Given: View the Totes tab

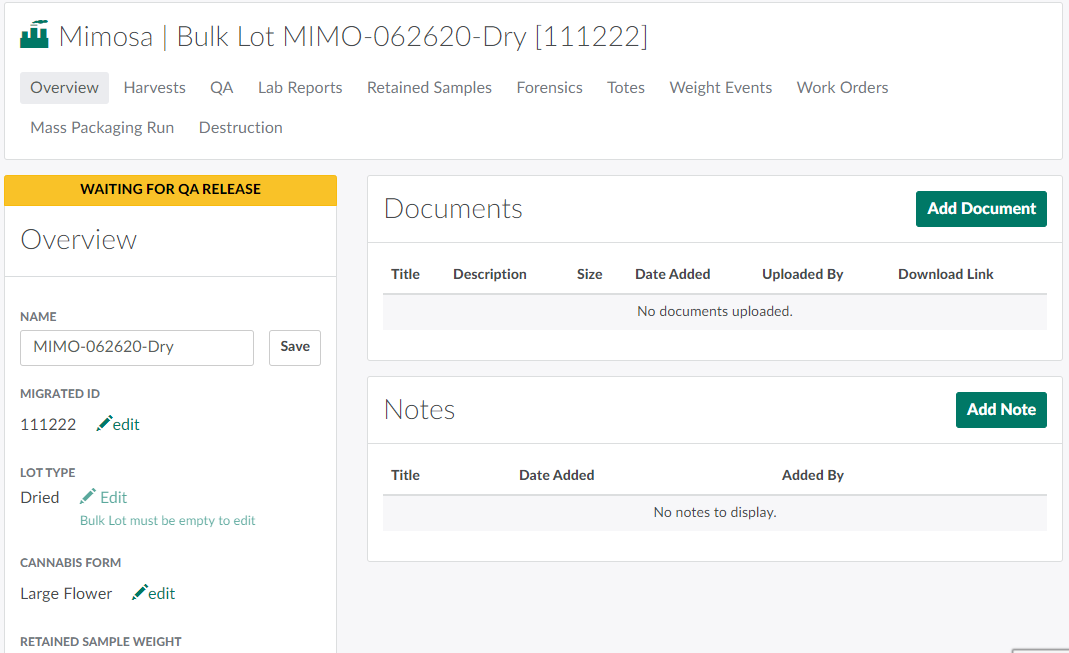Looking at the screenshot, I should pos(625,88).
